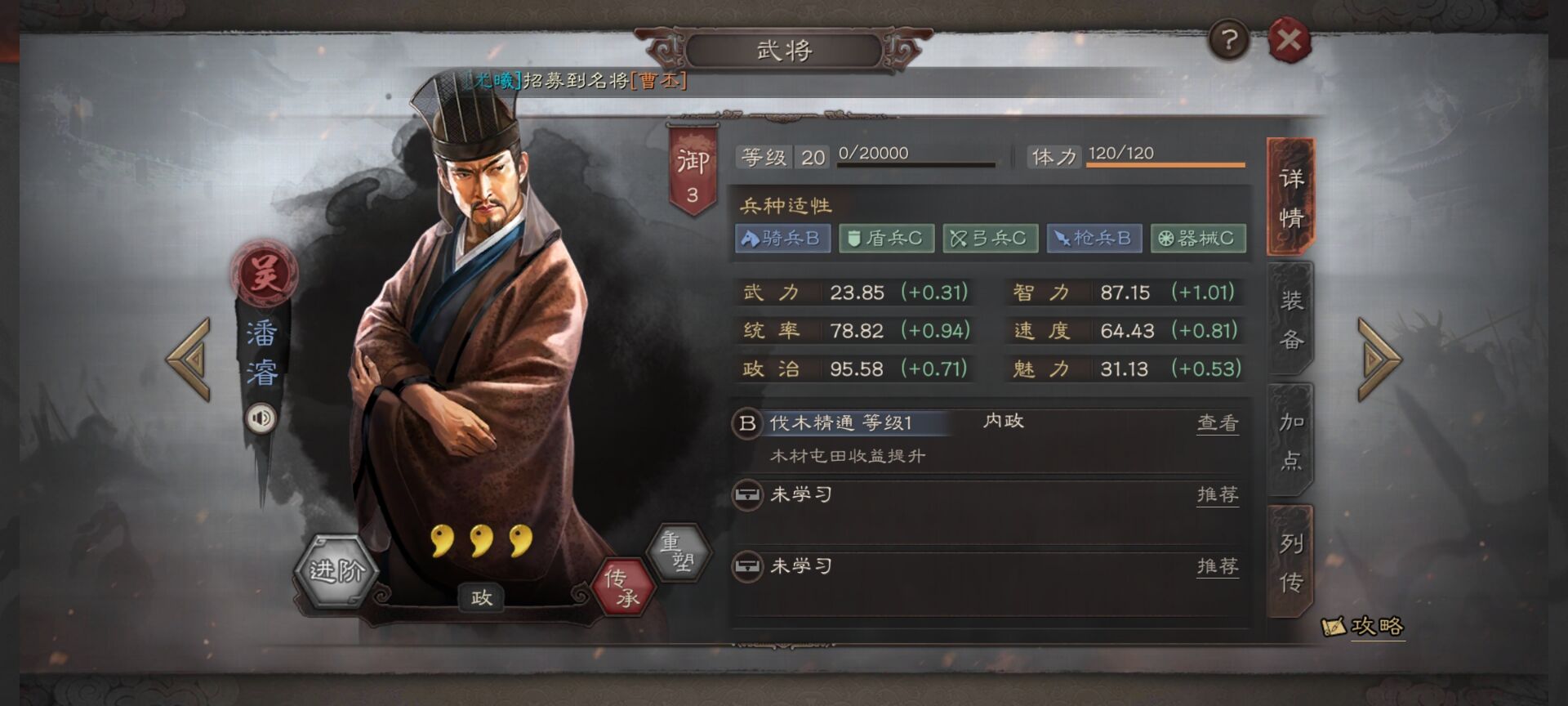1568x706 pixels.
Task: Click the question mark help icon
Action: point(1229,39)
